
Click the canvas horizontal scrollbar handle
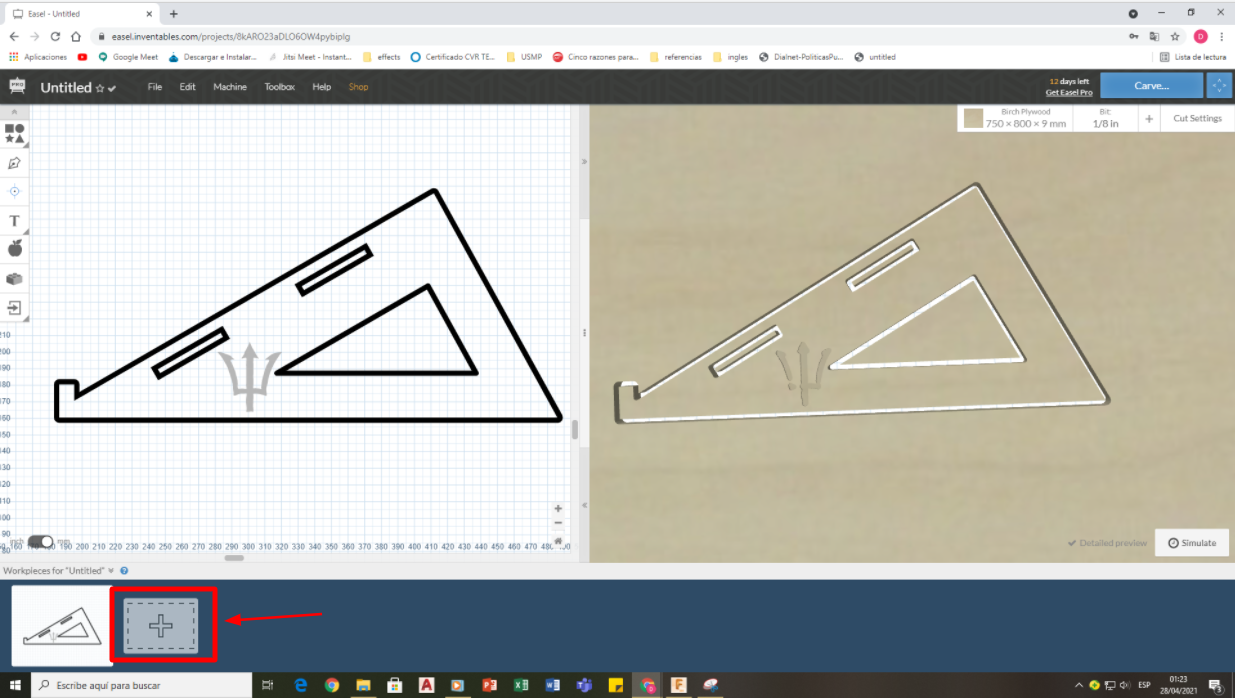[234, 557]
